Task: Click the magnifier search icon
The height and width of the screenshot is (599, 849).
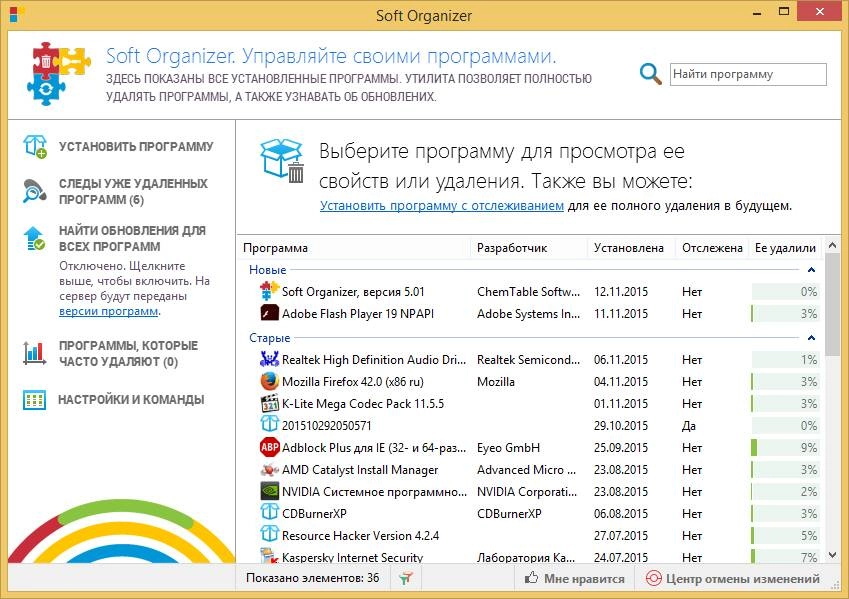Action: tap(650, 74)
